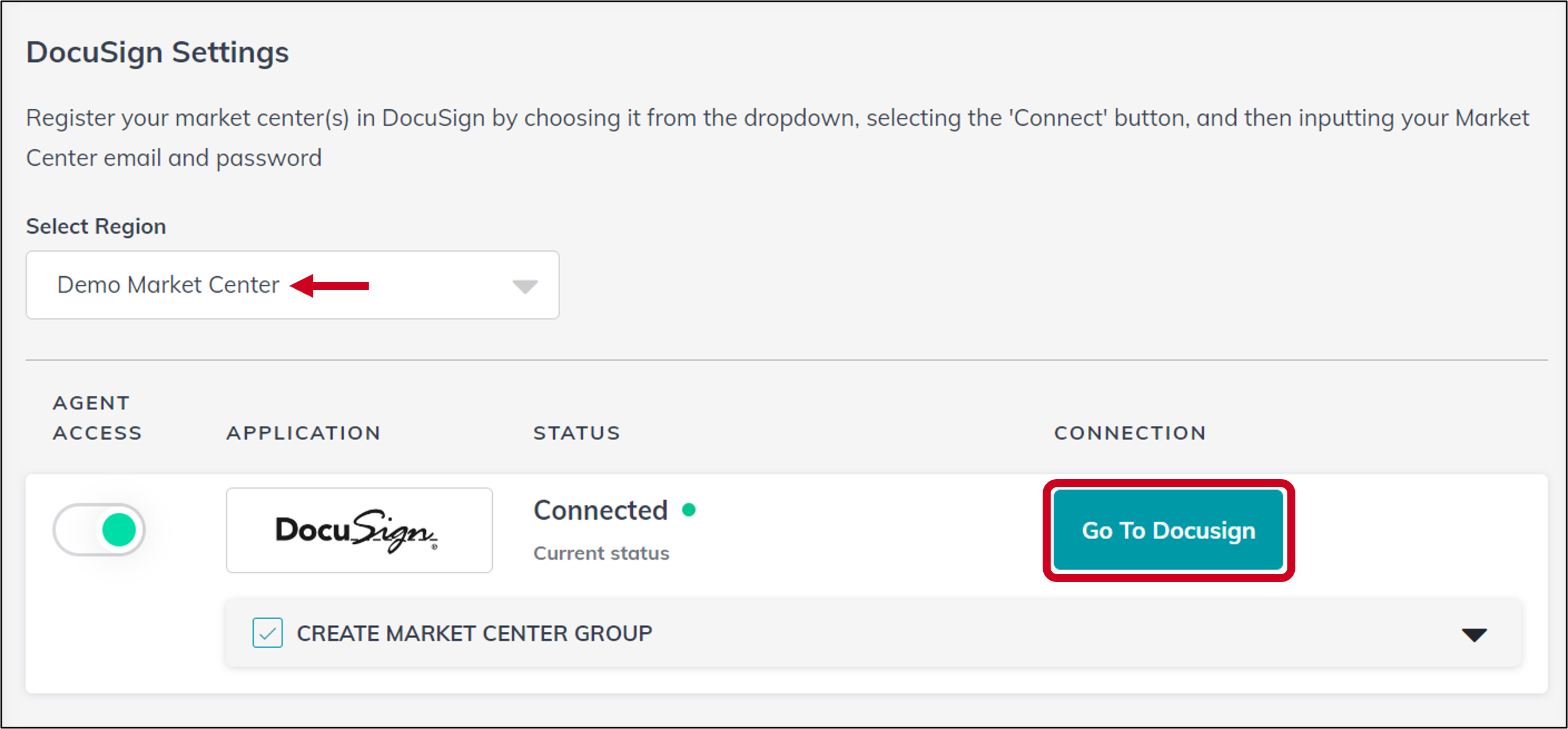Click the green Connected status dot
Viewport: 1568px width, 729px height.
(689, 511)
